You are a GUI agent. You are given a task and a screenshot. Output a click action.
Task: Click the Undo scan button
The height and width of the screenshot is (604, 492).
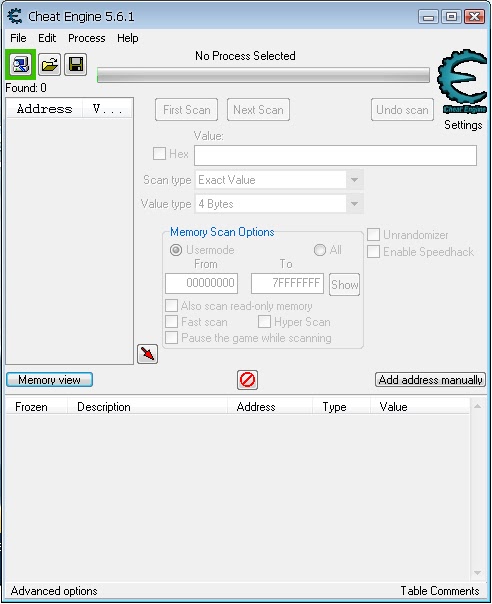[402, 110]
